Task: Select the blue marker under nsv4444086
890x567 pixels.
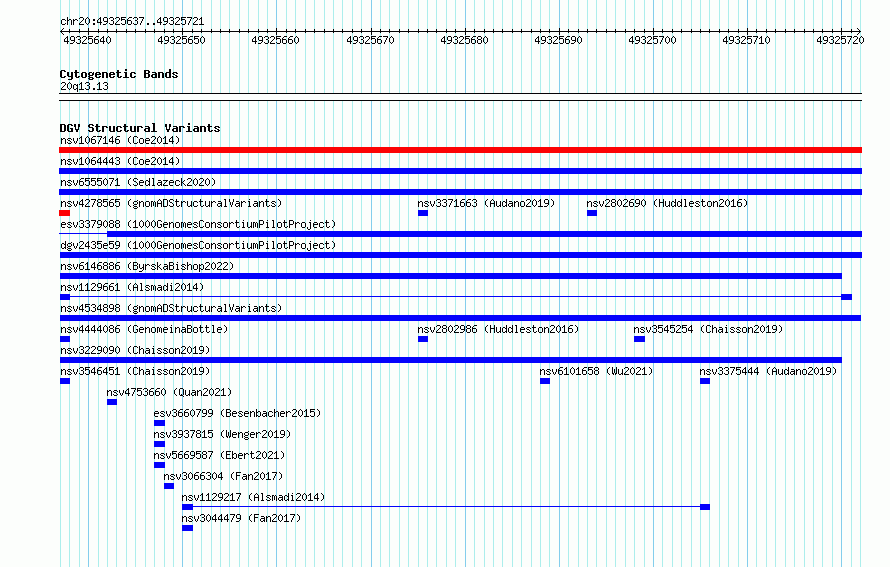Action: (x=65, y=339)
